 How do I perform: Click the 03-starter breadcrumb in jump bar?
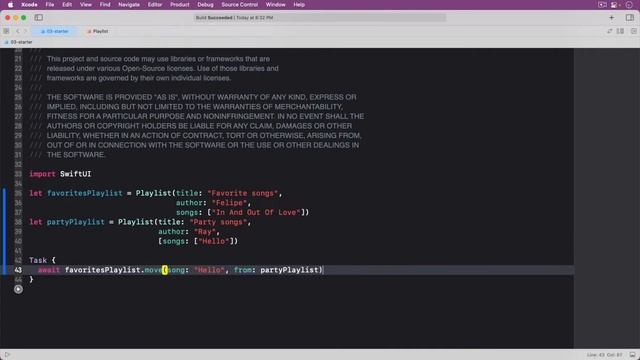tap(19, 42)
